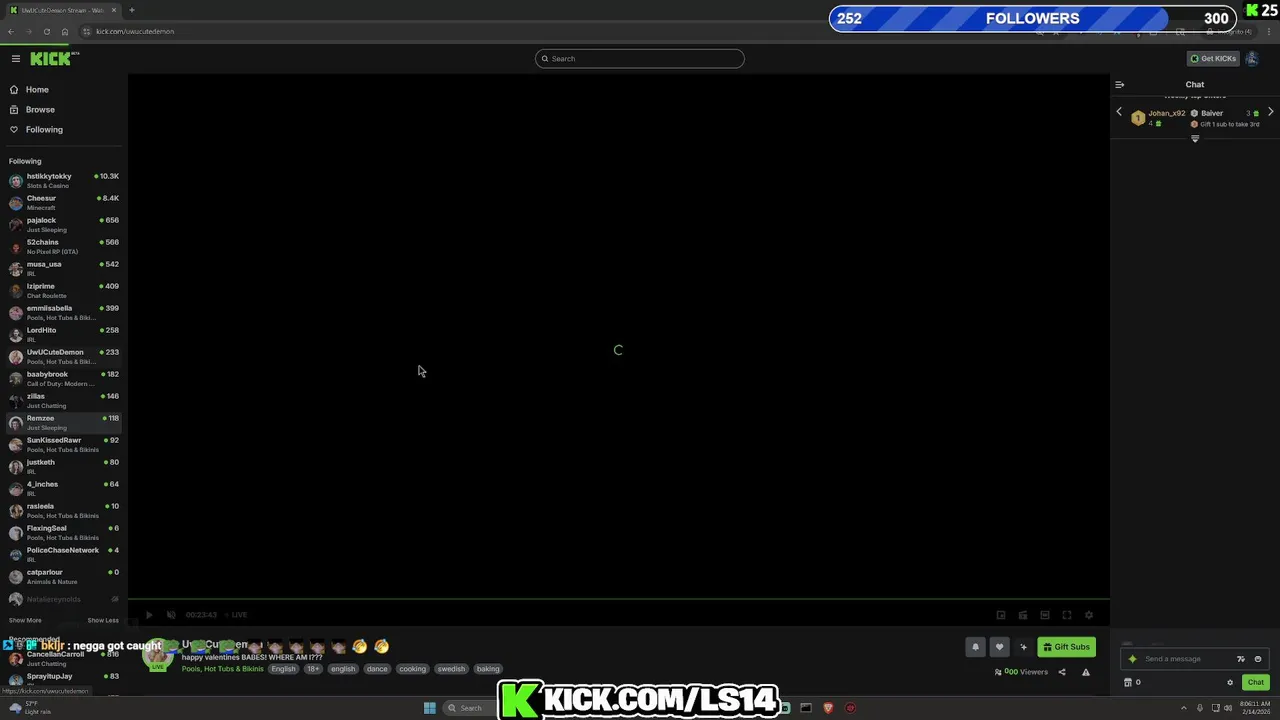1280x720 pixels.
Task: Collapse the chat panel arrow icon
Action: pos(1119,85)
